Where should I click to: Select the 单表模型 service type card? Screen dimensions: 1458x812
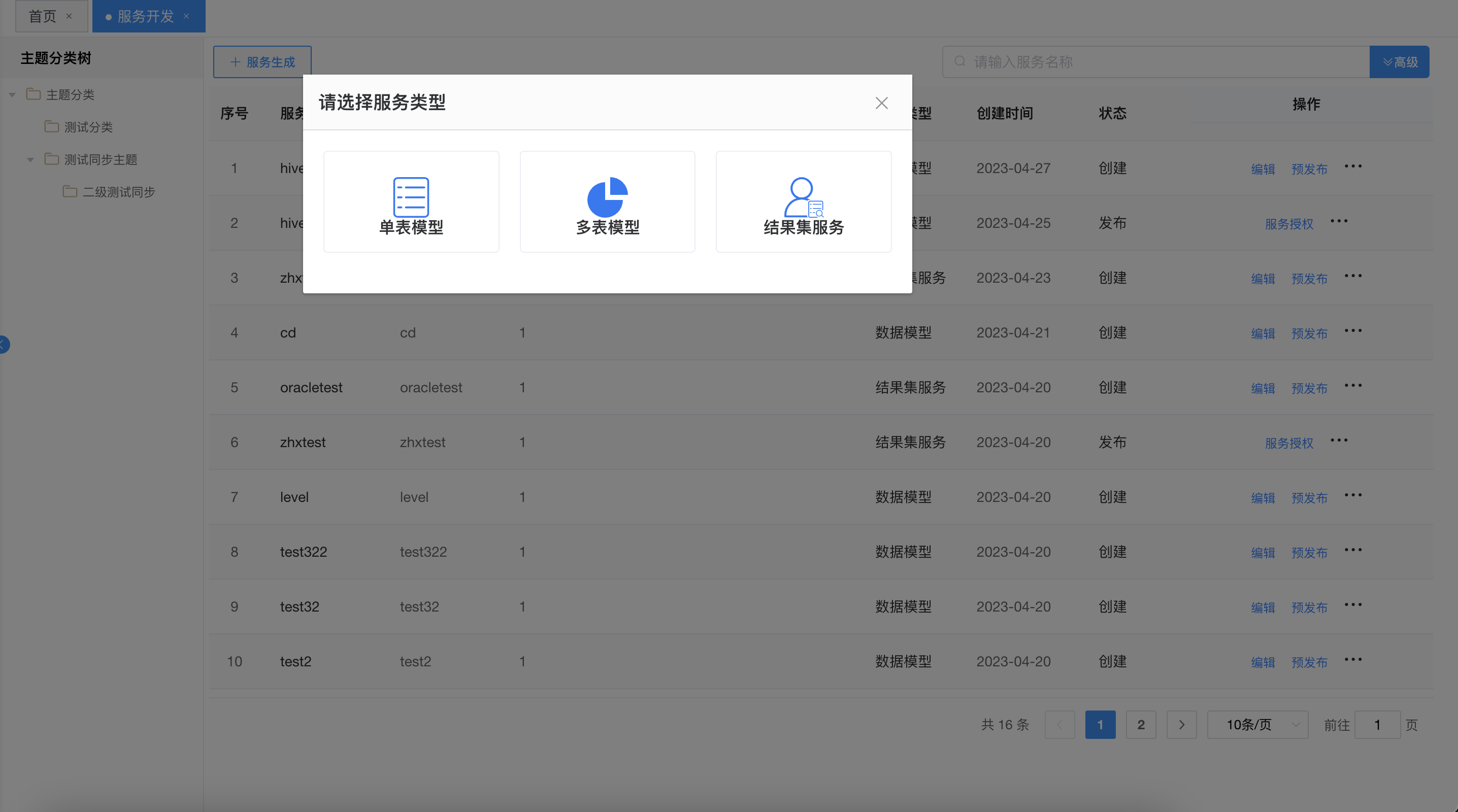coord(411,201)
